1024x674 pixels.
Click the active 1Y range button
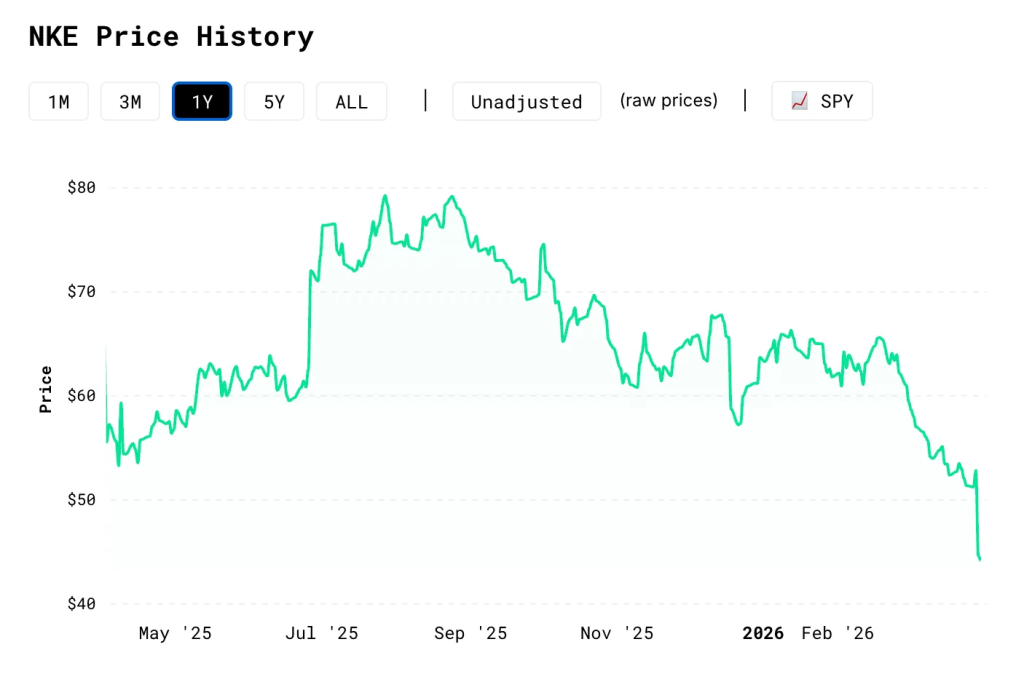[202, 102]
